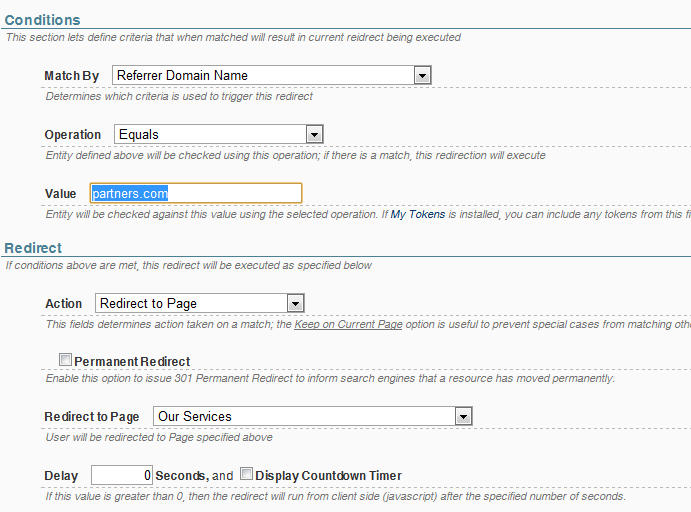This screenshot has height=512, width=691.
Task: Open the Match By dropdown arrow
Action: tap(422, 75)
